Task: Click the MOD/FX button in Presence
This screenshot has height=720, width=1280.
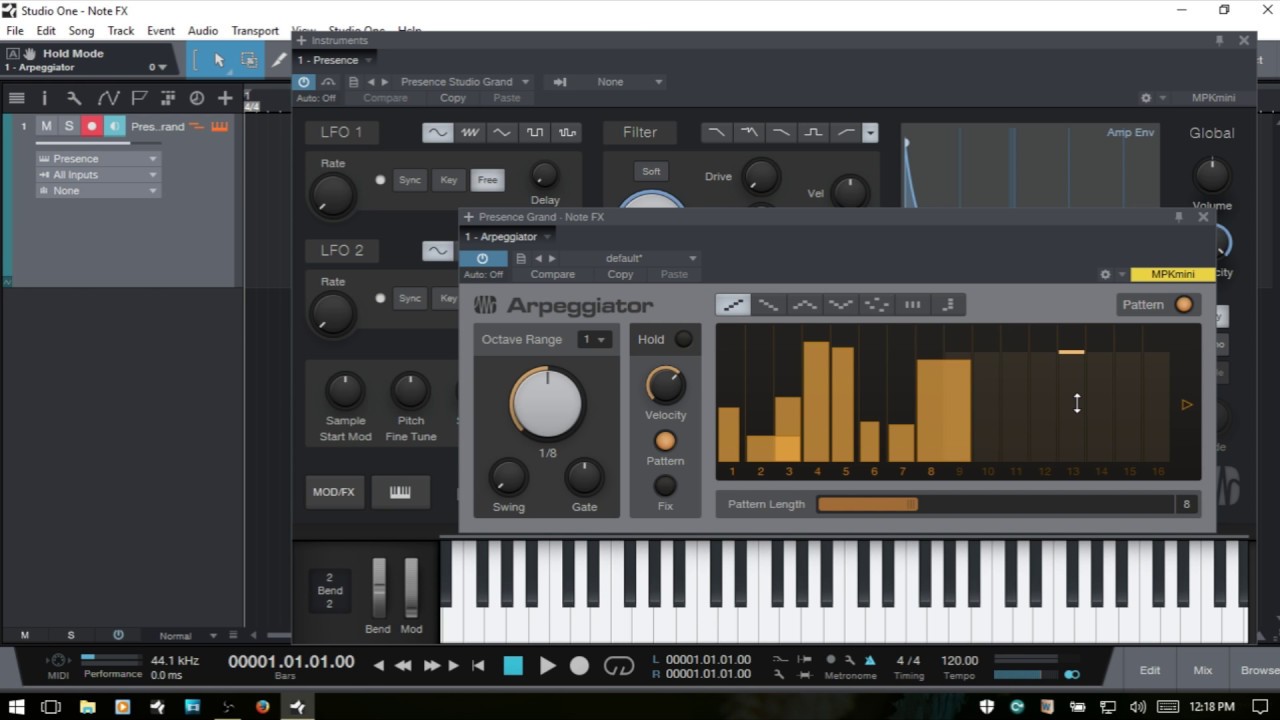Action: pyautogui.click(x=334, y=492)
